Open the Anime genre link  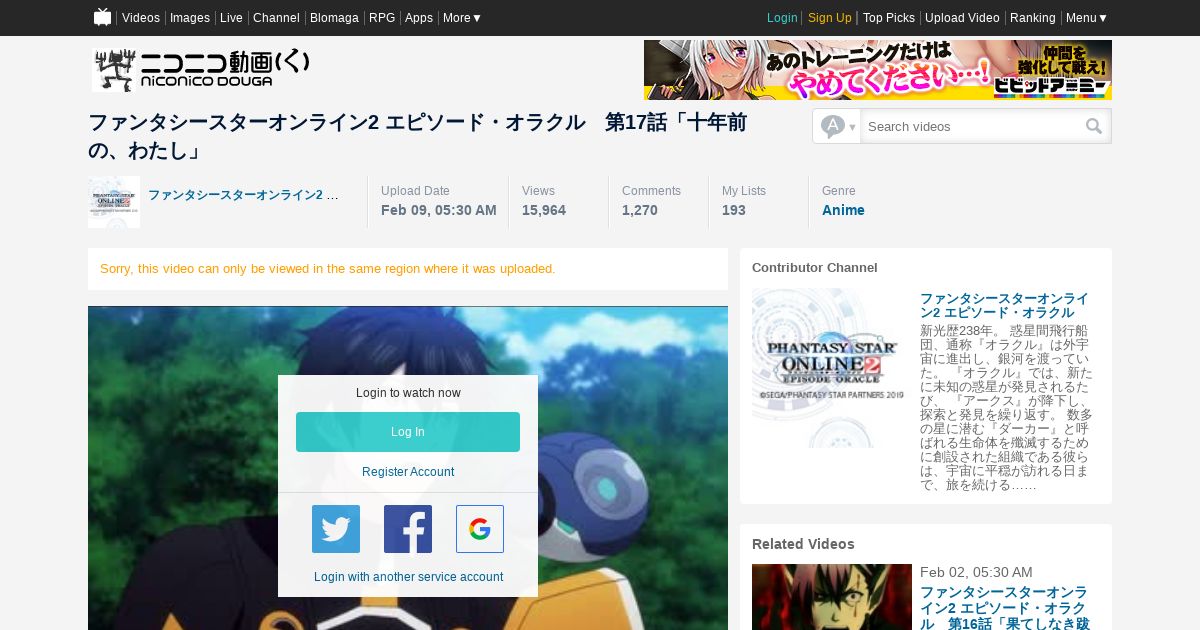point(843,210)
